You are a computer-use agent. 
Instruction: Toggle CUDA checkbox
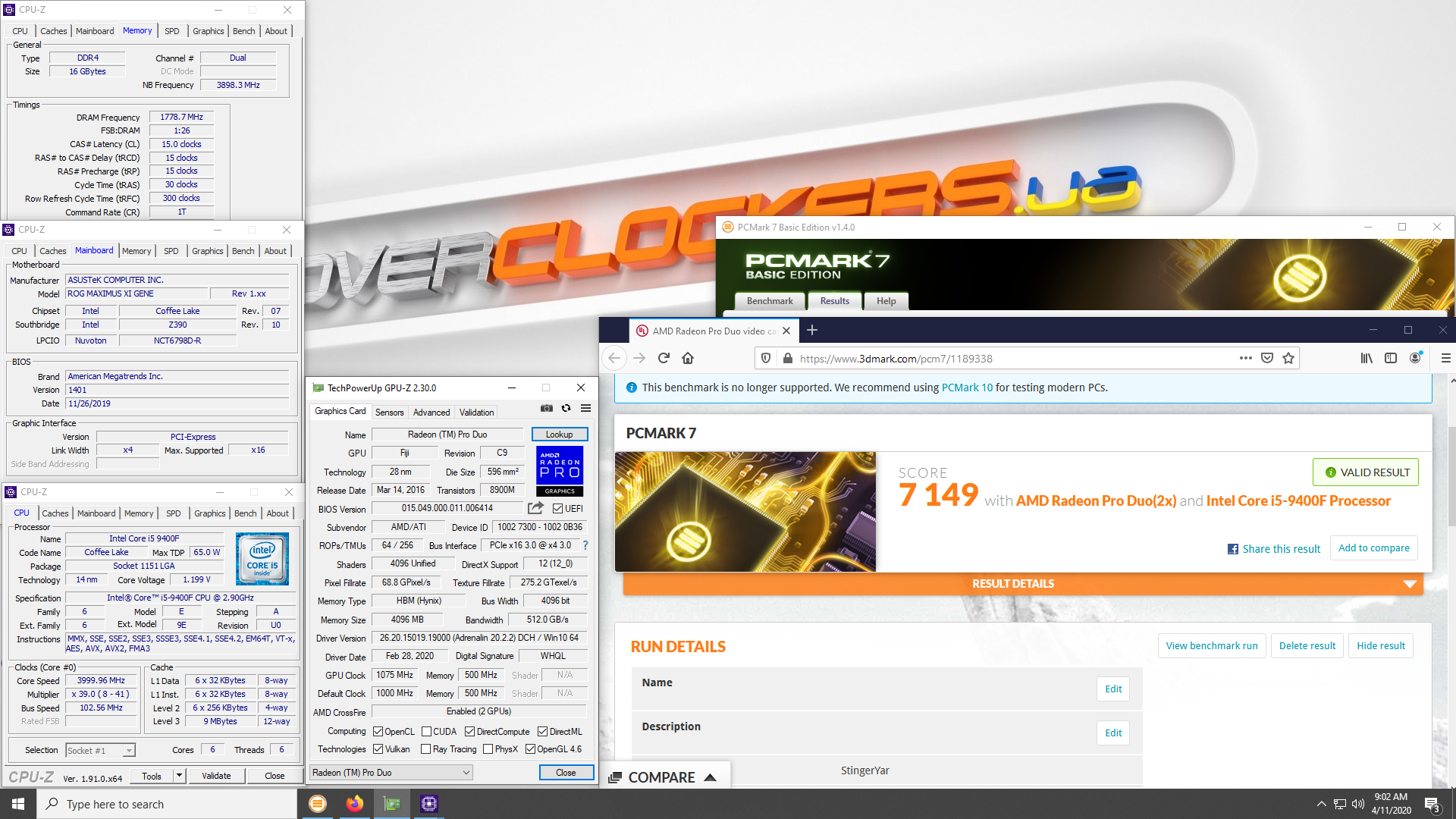(x=426, y=732)
